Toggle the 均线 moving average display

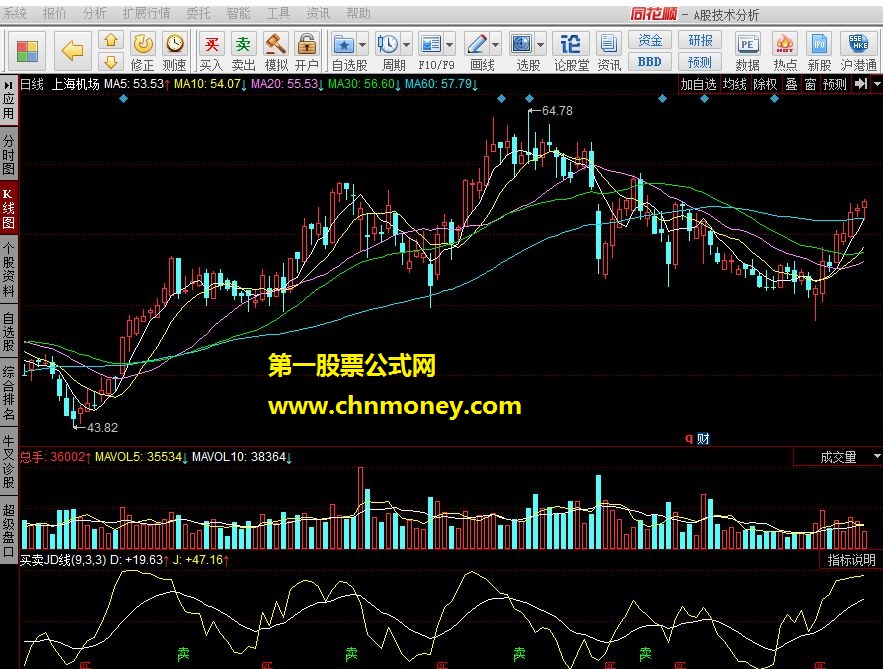(x=734, y=84)
